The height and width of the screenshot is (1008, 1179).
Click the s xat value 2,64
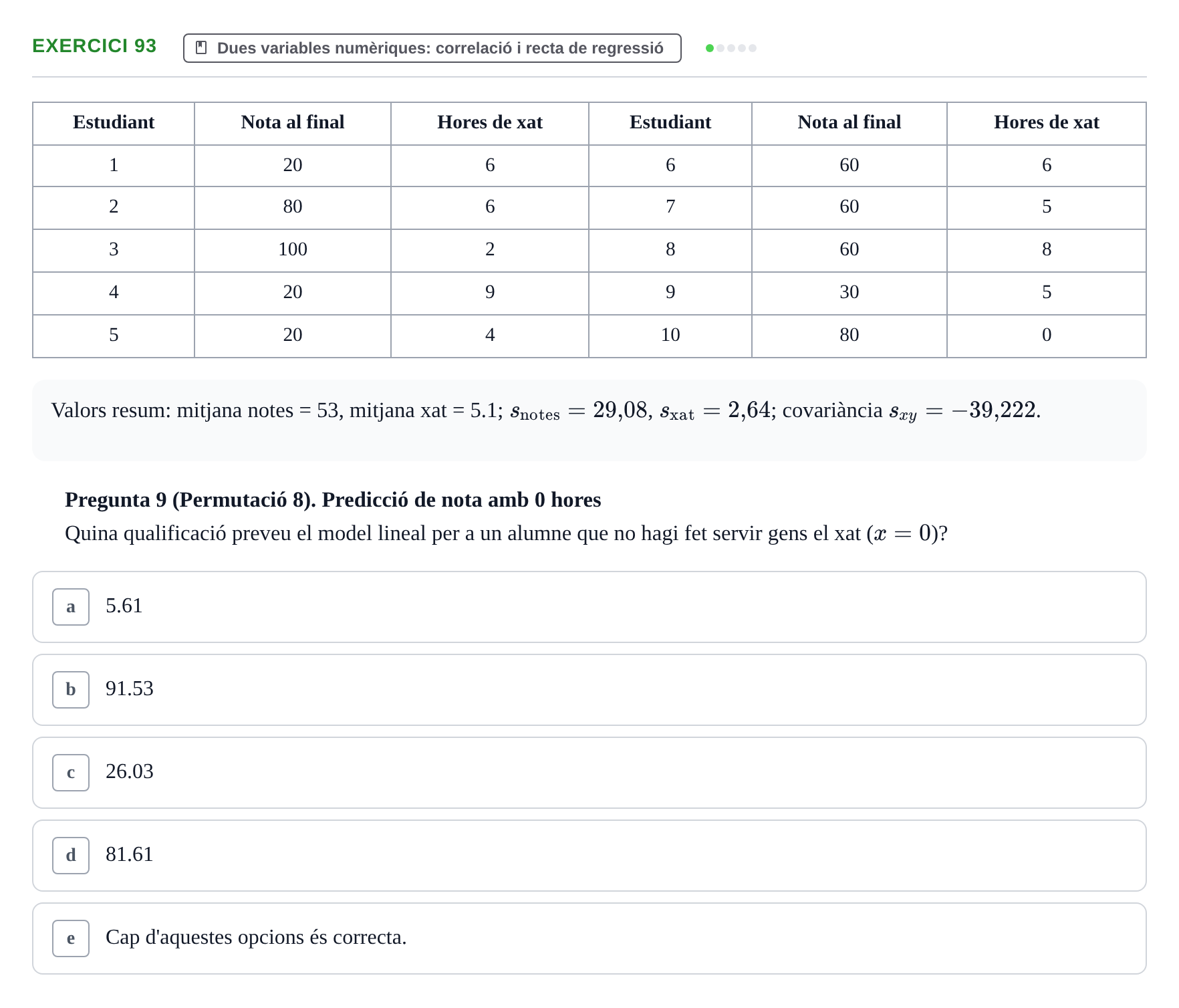pos(749,410)
